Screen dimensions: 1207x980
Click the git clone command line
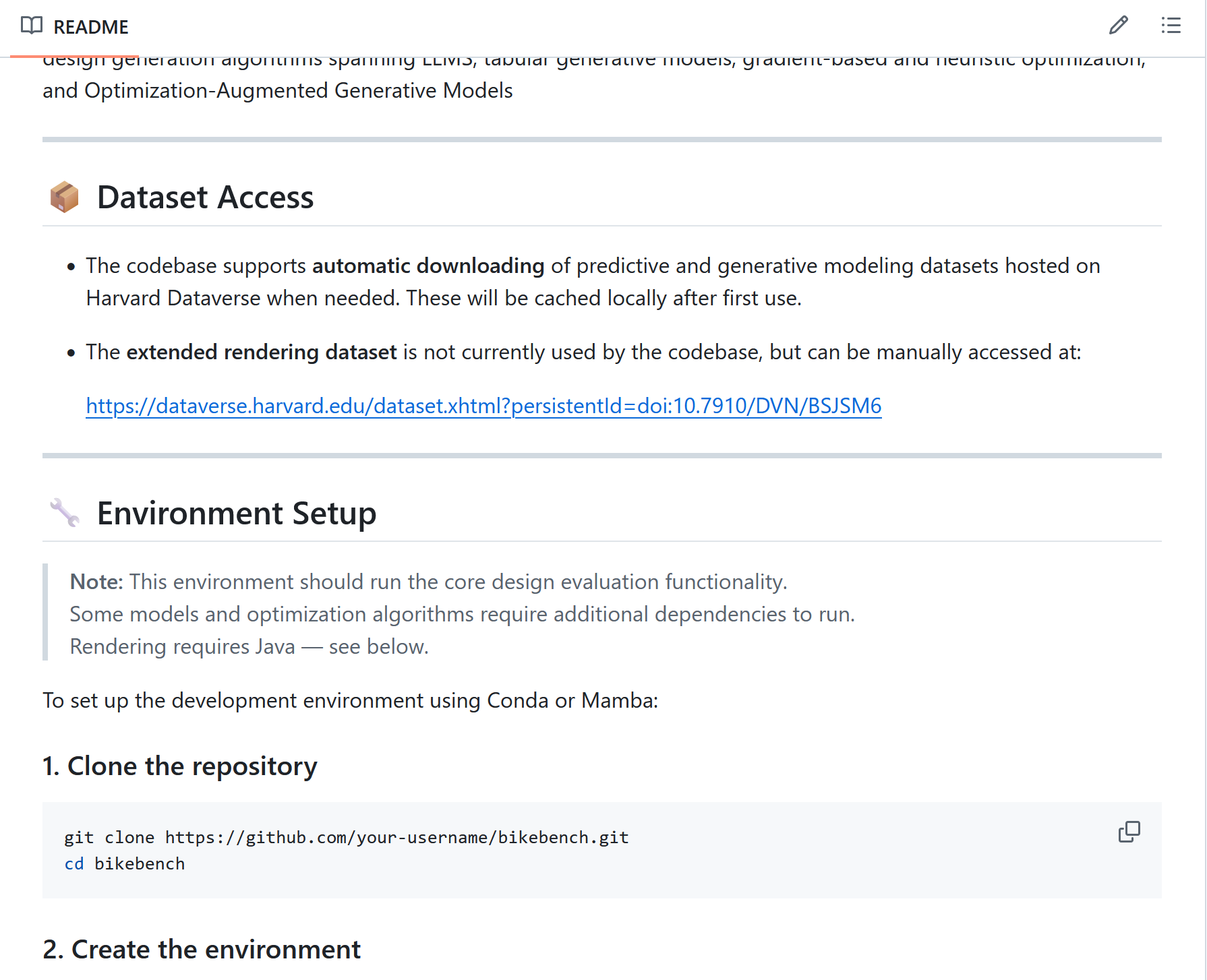click(x=346, y=837)
